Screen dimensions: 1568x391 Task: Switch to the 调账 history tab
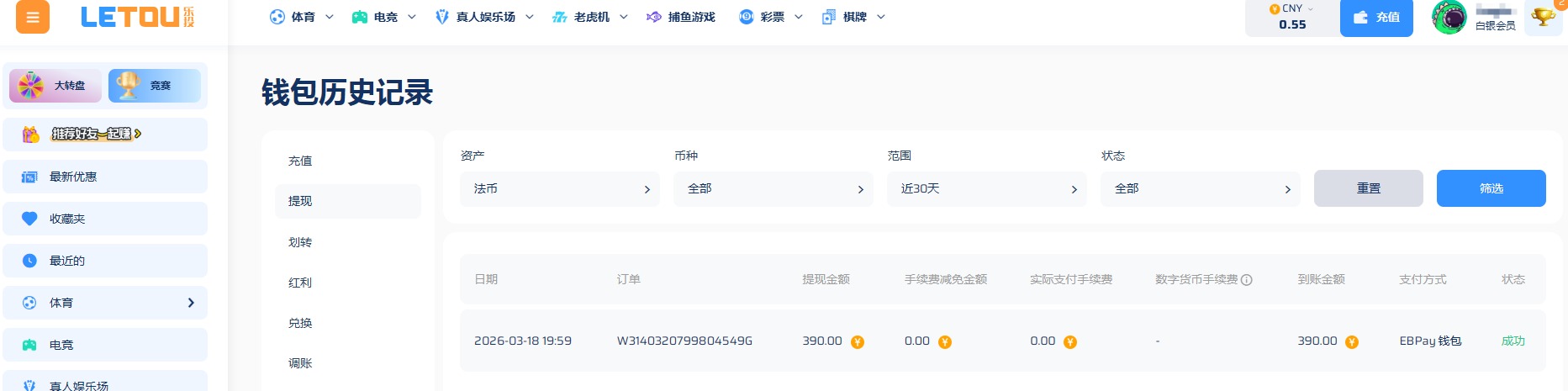click(x=347, y=363)
